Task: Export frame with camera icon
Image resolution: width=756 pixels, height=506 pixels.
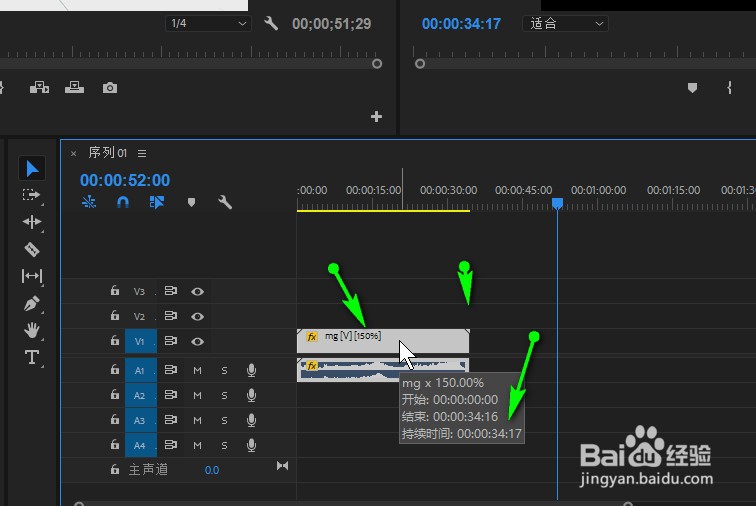Action: (110, 88)
